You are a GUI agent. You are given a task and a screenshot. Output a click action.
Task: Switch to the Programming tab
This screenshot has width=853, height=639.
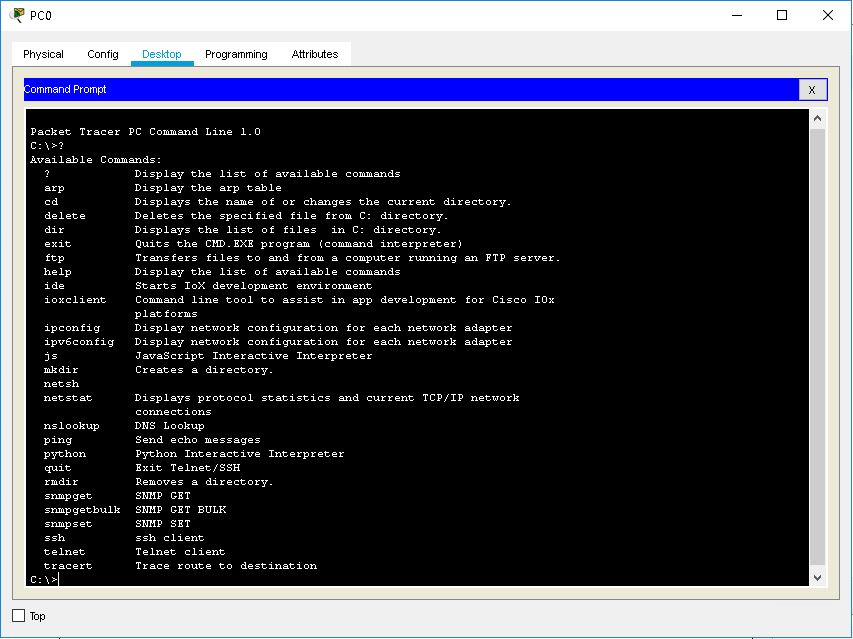(x=235, y=53)
